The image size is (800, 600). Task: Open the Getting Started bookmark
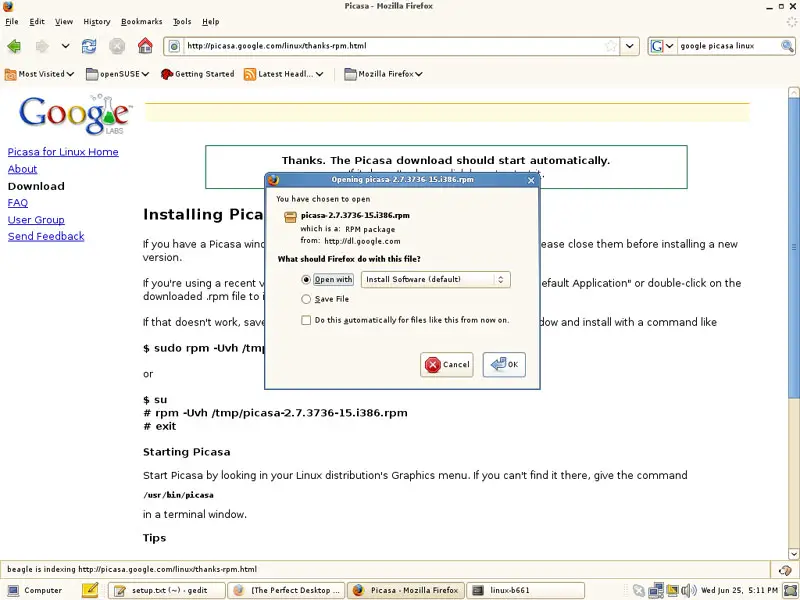(197, 74)
